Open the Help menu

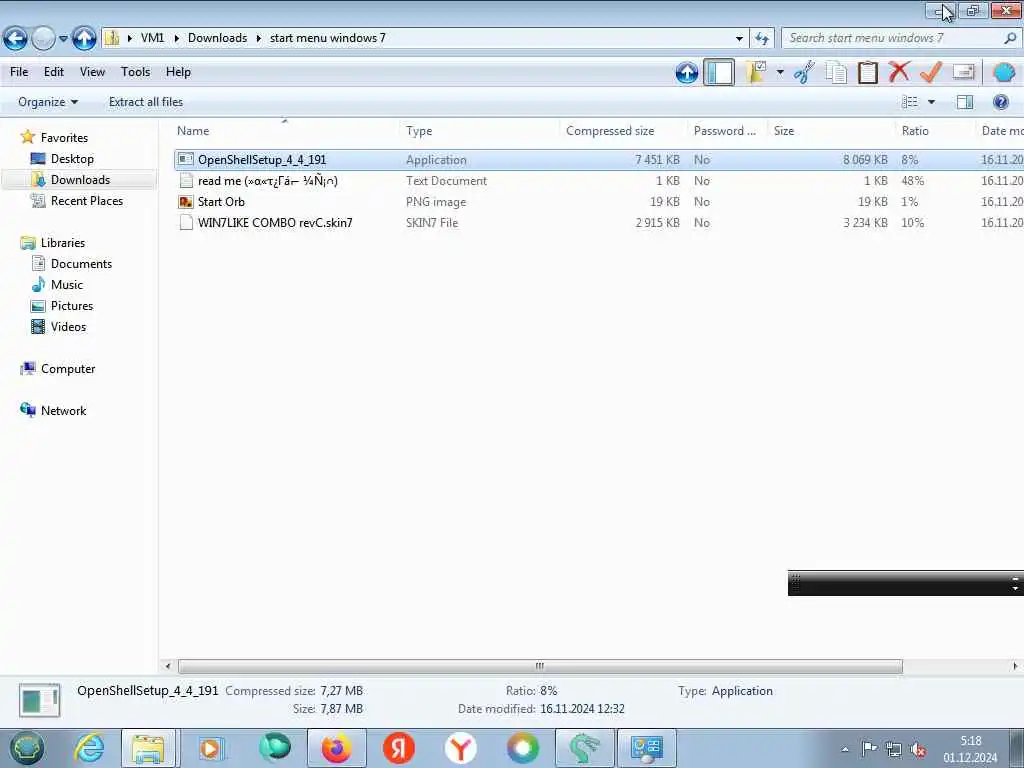click(178, 72)
